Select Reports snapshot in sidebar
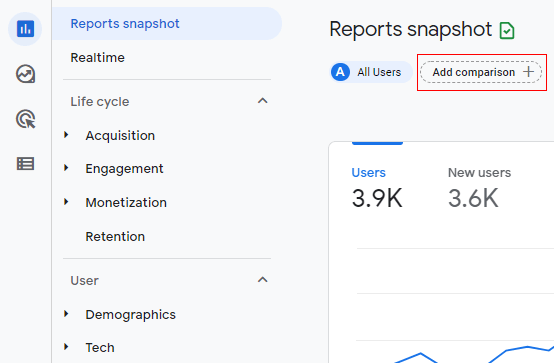 coord(167,24)
